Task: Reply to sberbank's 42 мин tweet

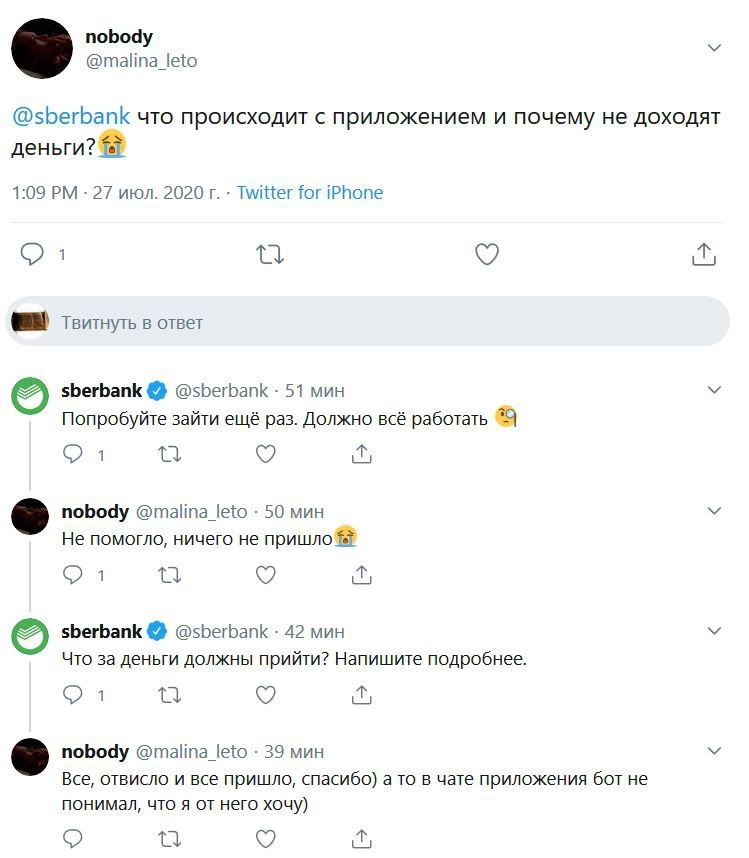Action: click(x=74, y=694)
